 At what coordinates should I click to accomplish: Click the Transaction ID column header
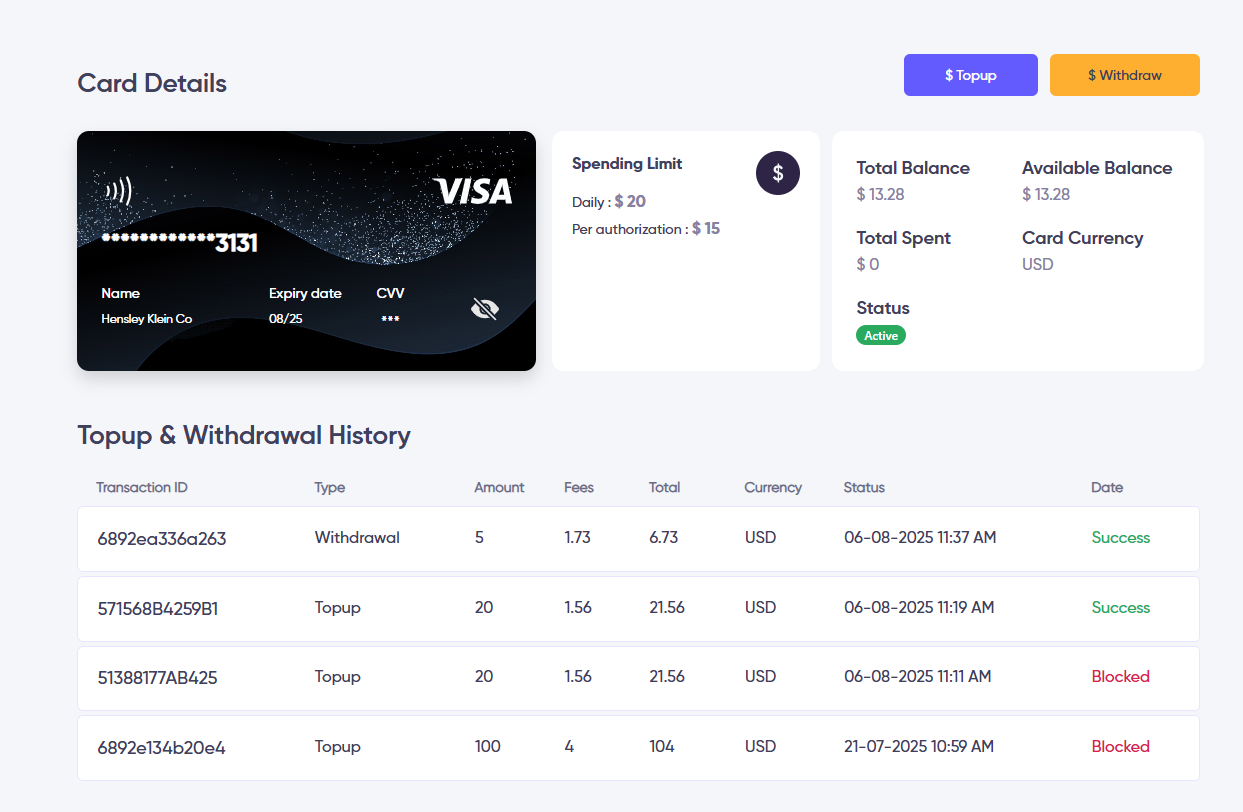coord(142,488)
